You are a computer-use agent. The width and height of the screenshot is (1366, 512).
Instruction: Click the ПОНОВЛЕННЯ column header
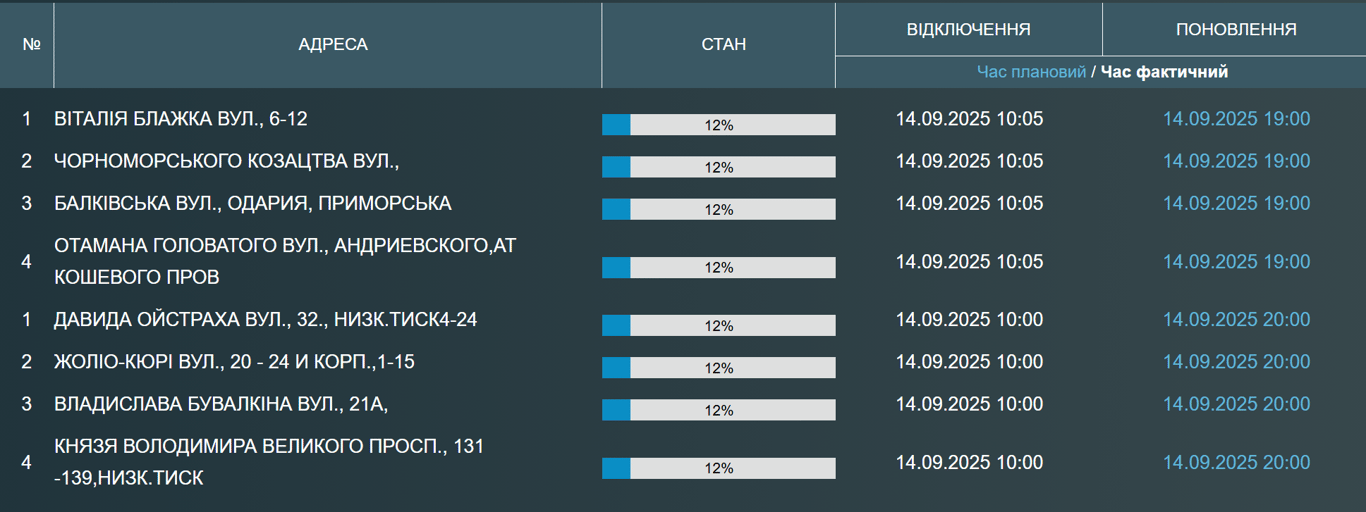pyautogui.click(x=1236, y=29)
